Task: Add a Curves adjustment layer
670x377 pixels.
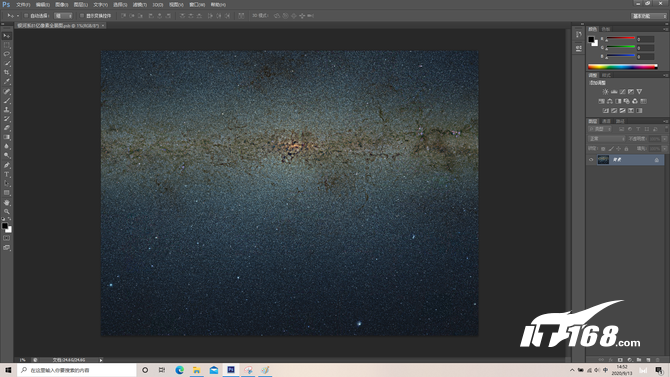Action: click(x=622, y=91)
